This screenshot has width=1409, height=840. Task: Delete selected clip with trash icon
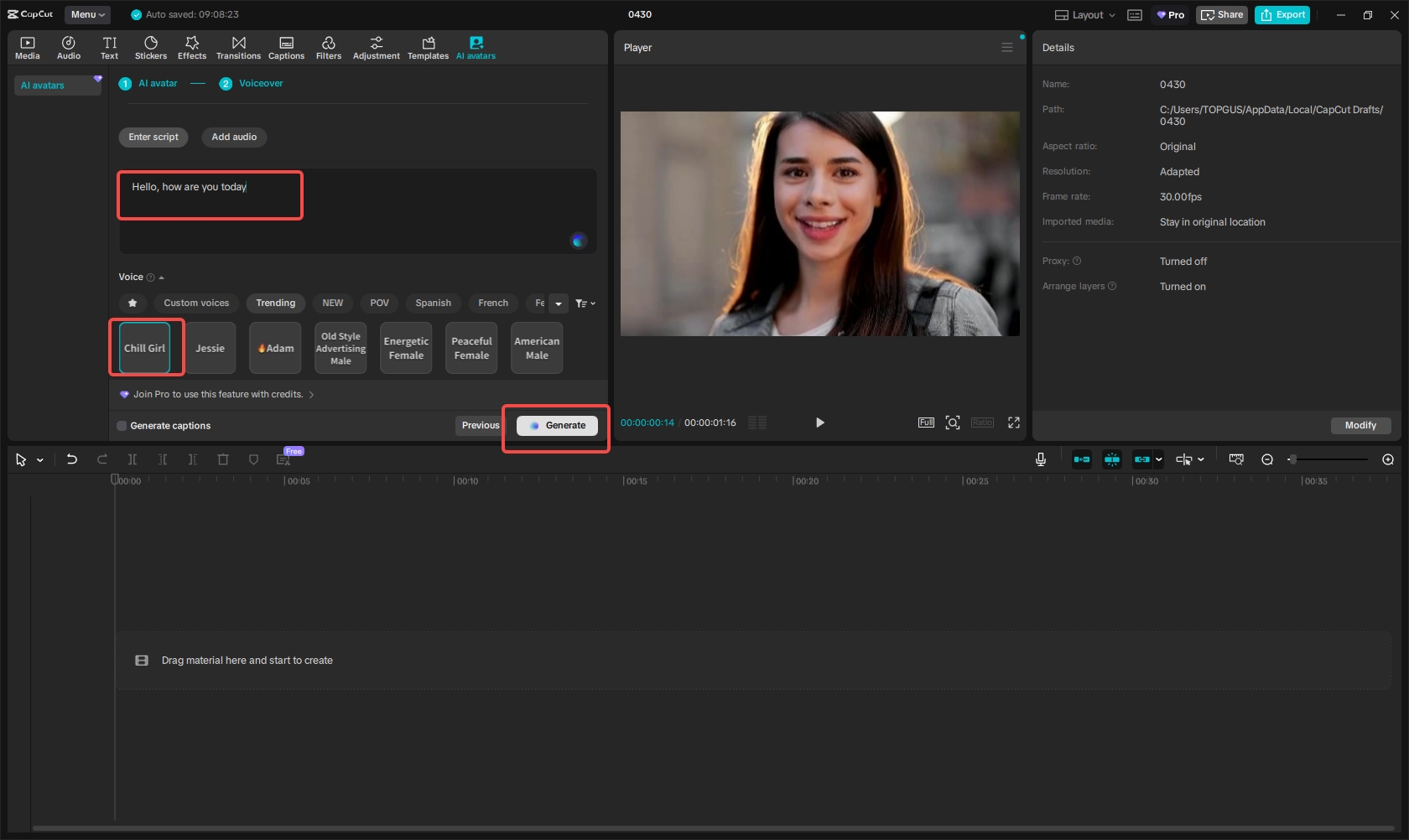[223, 459]
